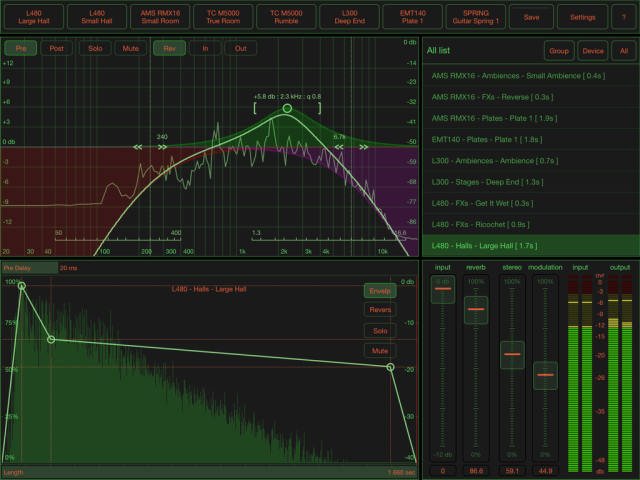The height and width of the screenshot is (480, 640).
Task: Load the TC M5000 Rumble preset
Action: 286,17
